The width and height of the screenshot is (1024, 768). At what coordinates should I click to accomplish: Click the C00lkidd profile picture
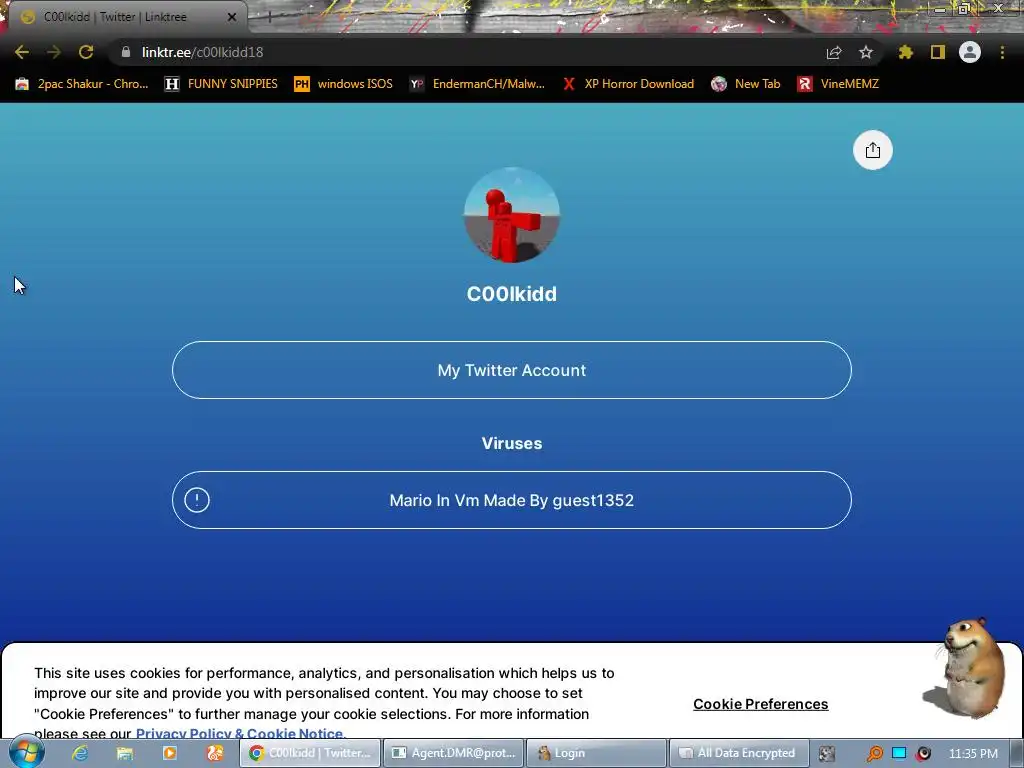pos(512,215)
